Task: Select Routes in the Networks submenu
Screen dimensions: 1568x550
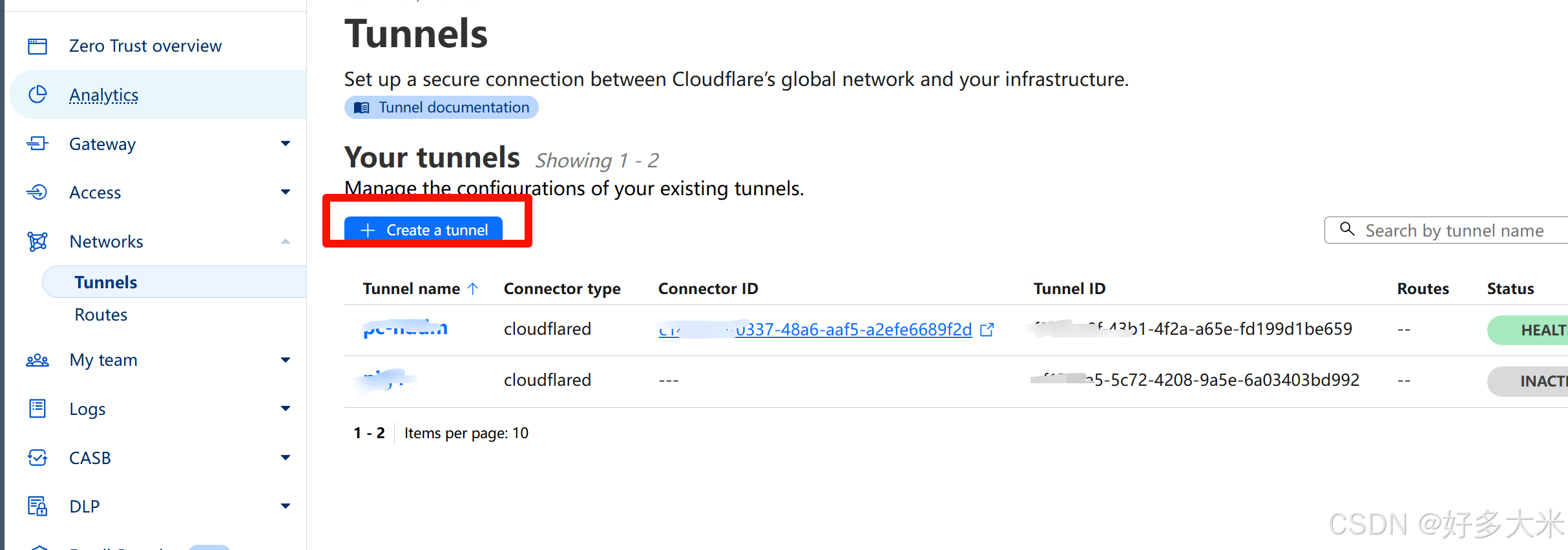Action: tap(101, 315)
